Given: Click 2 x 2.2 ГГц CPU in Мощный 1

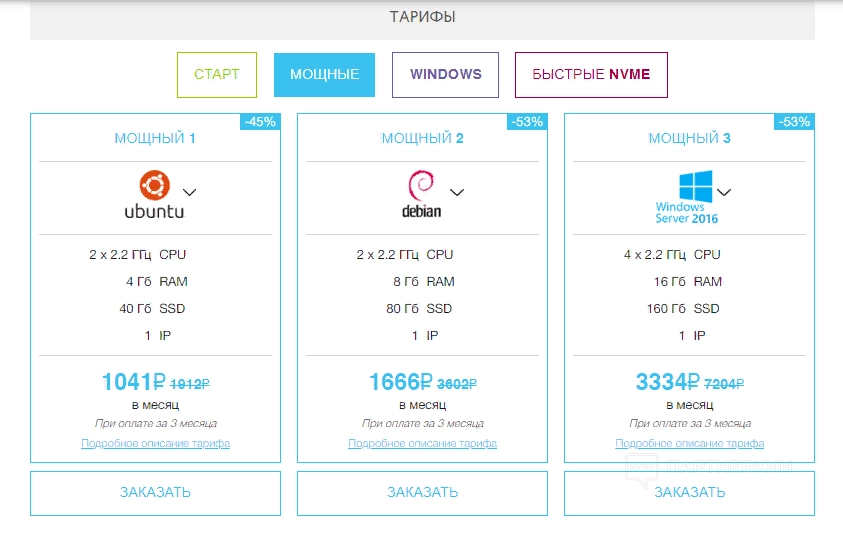Looking at the screenshot, I should tap(138, 255).
